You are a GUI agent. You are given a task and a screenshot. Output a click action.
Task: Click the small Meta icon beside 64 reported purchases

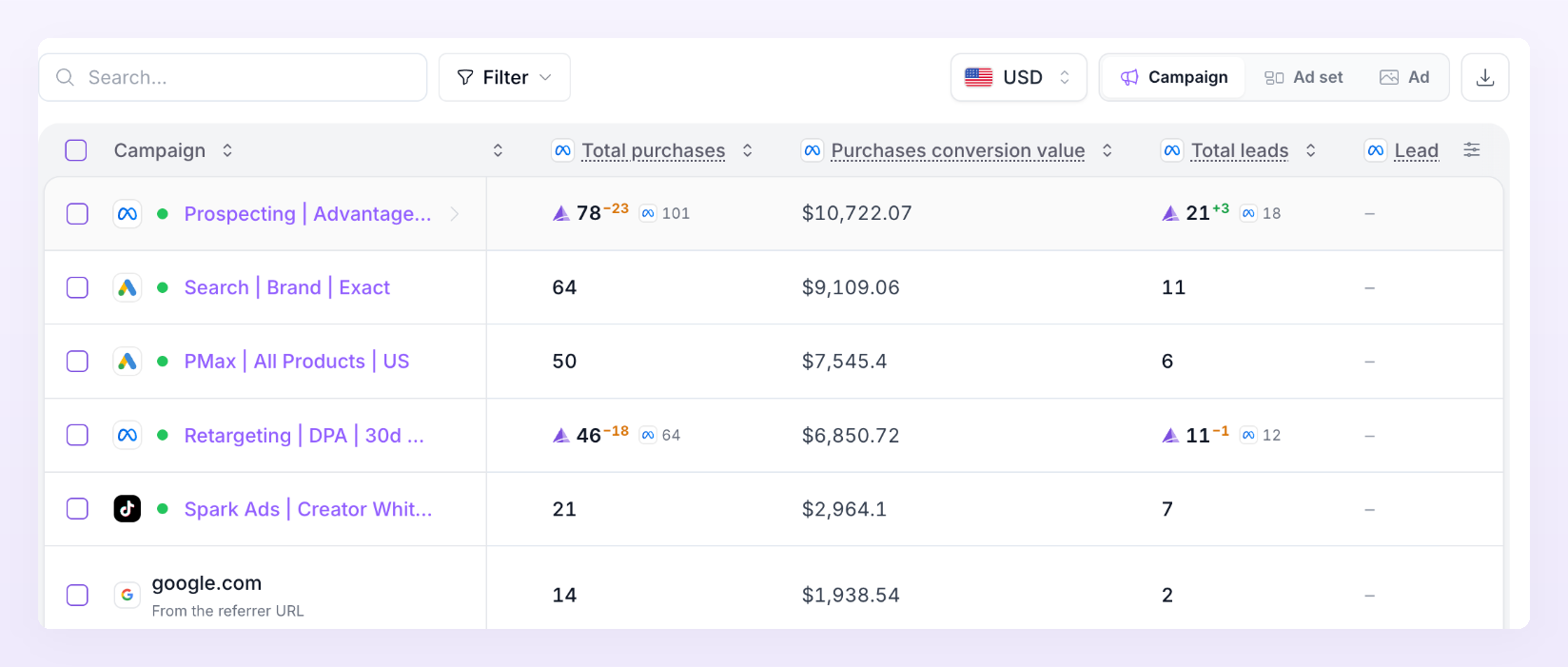pyautogui.click(x=648, y=435)
